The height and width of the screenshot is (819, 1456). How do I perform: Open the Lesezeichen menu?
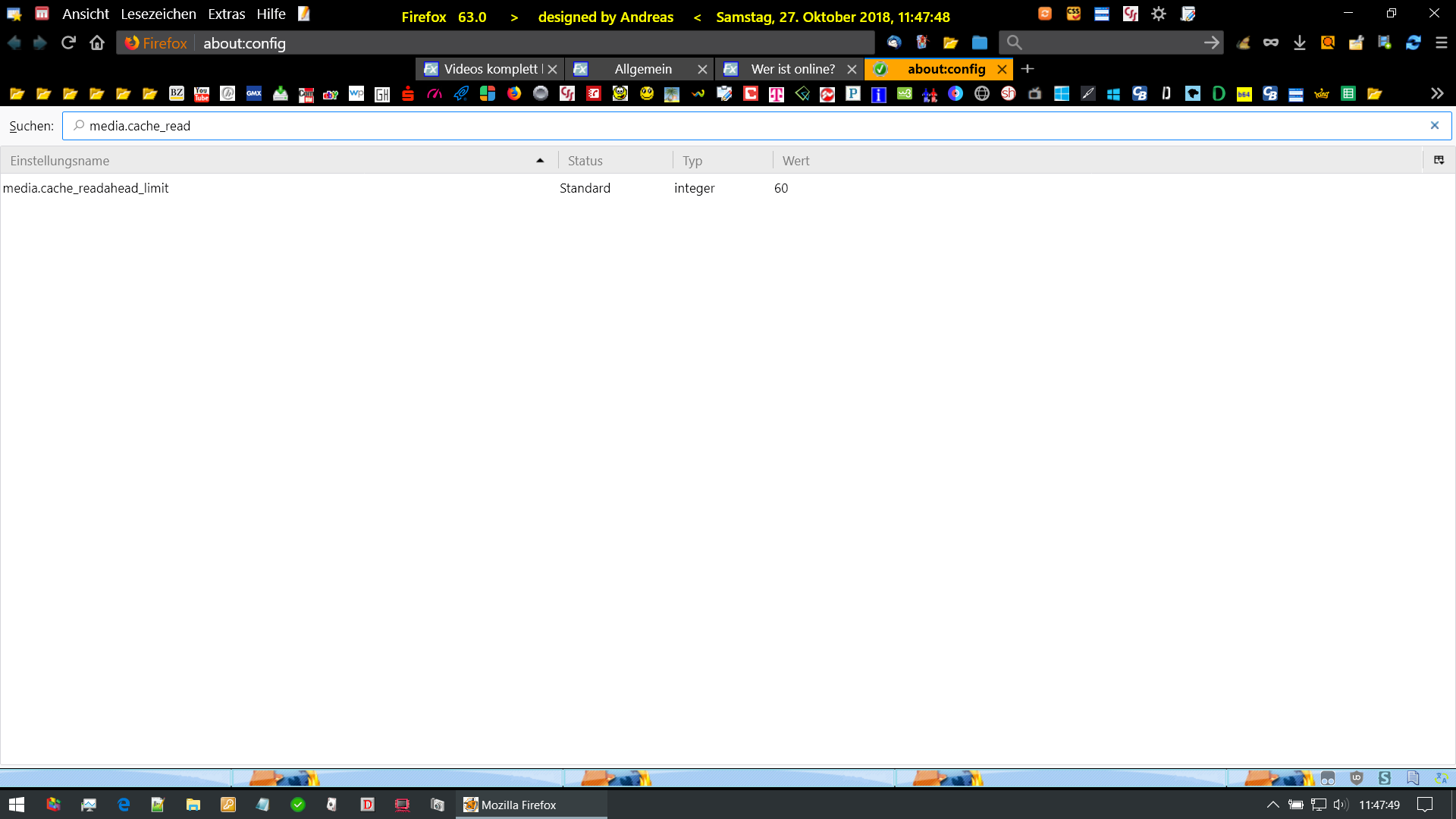tap(158, 14)
